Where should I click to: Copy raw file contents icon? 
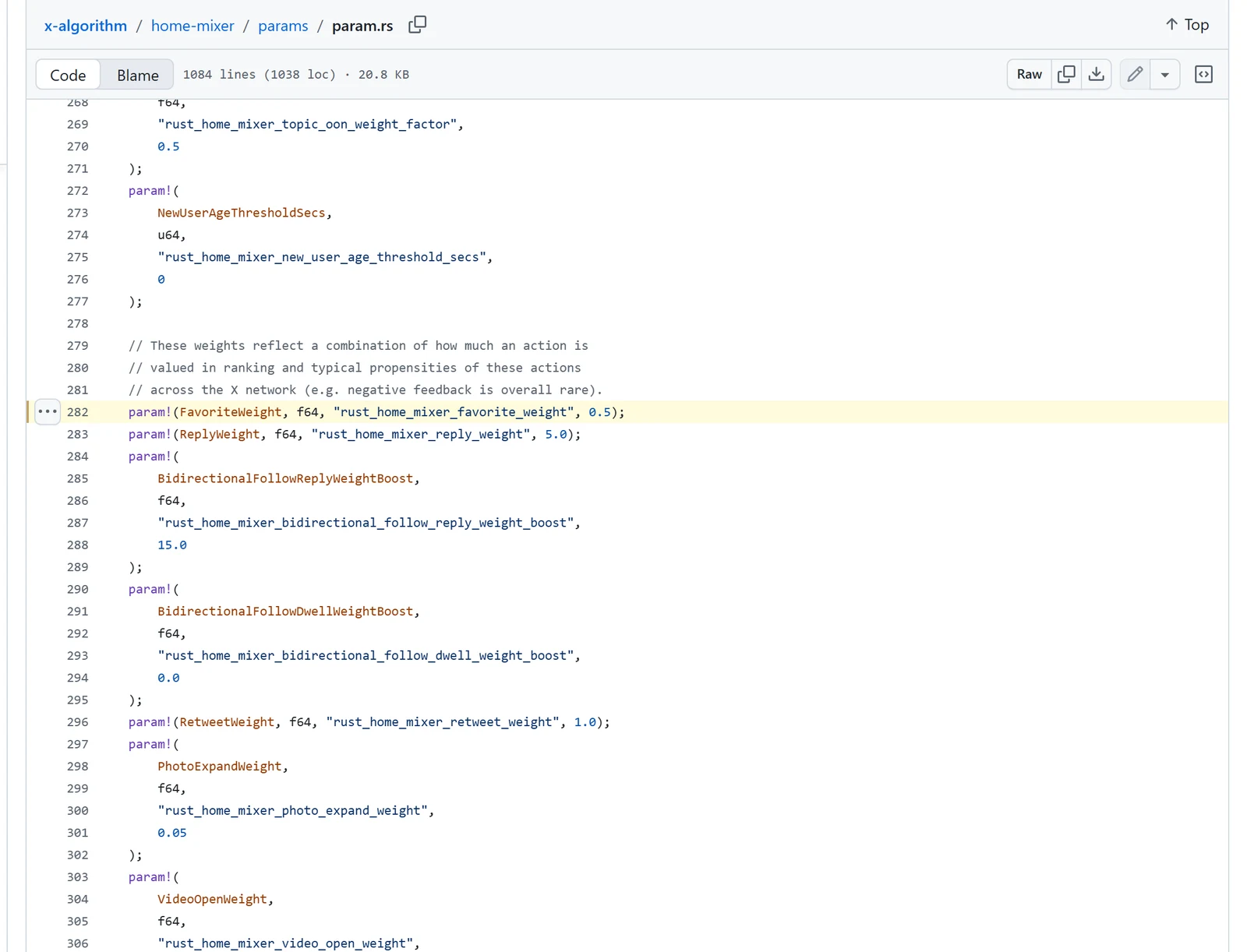pyautogui.click(x=1066, y=74)
